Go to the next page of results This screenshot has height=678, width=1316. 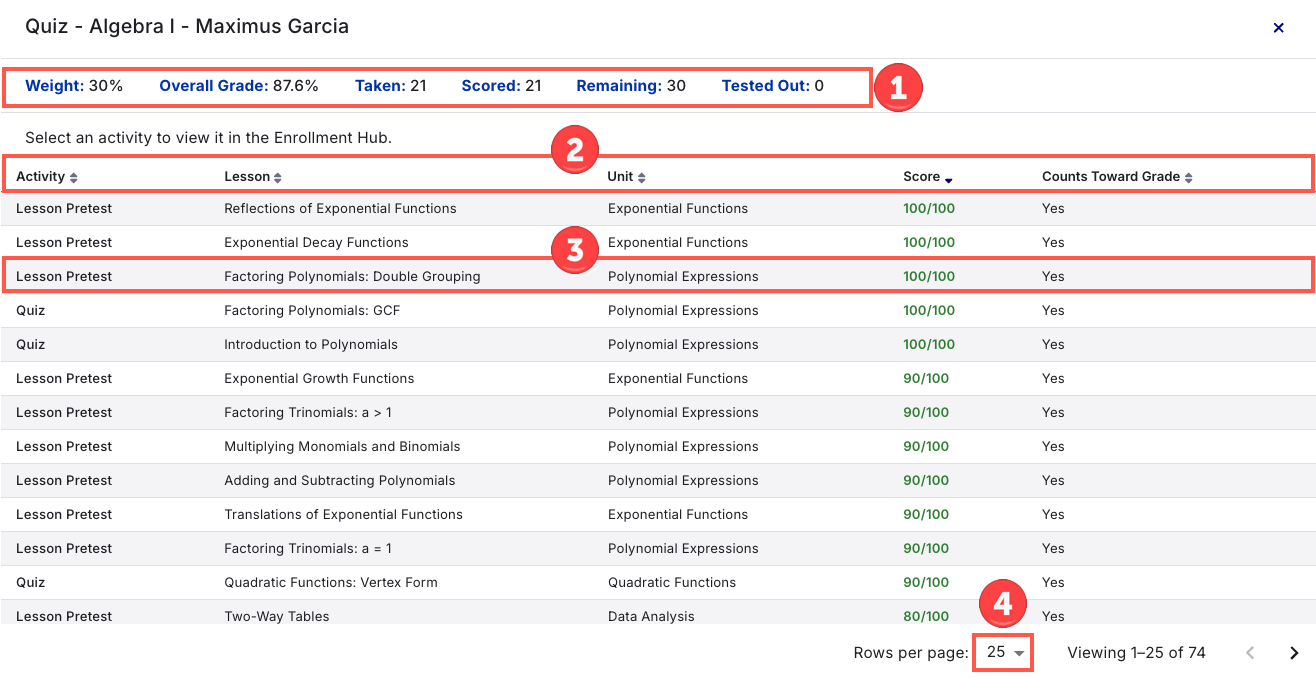tap(1294, 653)
